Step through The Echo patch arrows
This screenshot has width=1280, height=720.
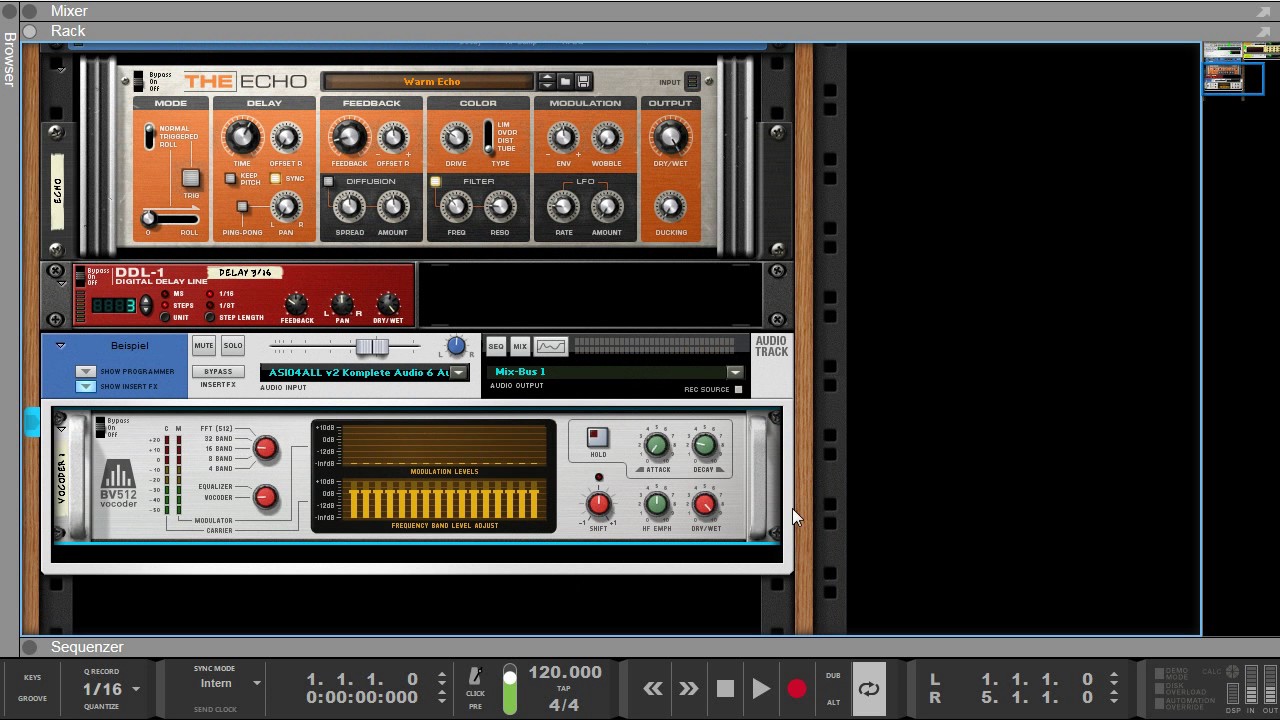point(546,82)
